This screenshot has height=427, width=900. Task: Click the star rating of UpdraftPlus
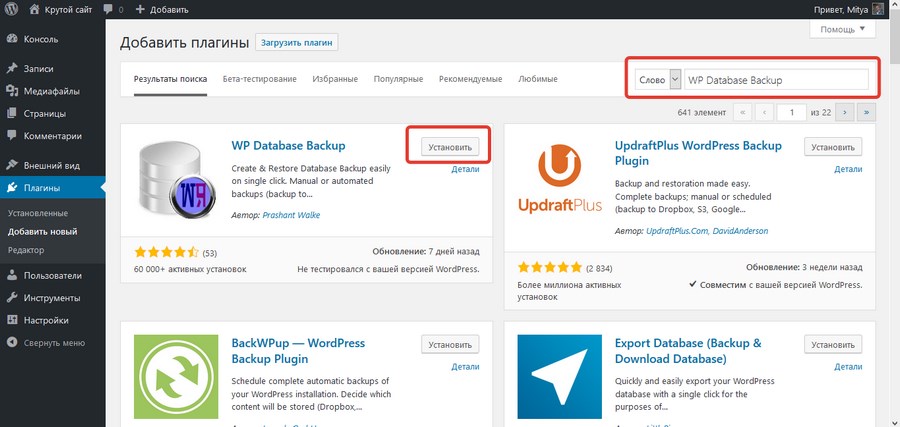pos(550,267)
